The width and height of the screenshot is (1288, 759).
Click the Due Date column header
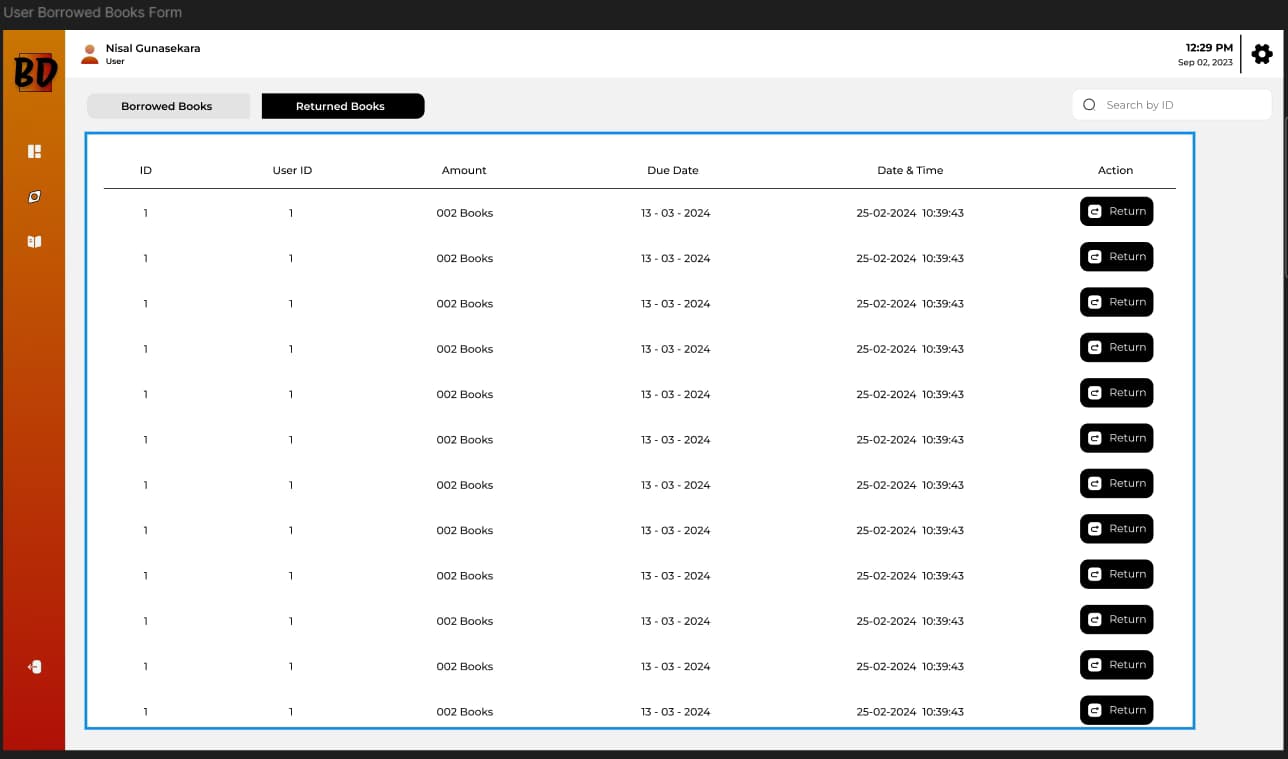click(x=672, y=171)
